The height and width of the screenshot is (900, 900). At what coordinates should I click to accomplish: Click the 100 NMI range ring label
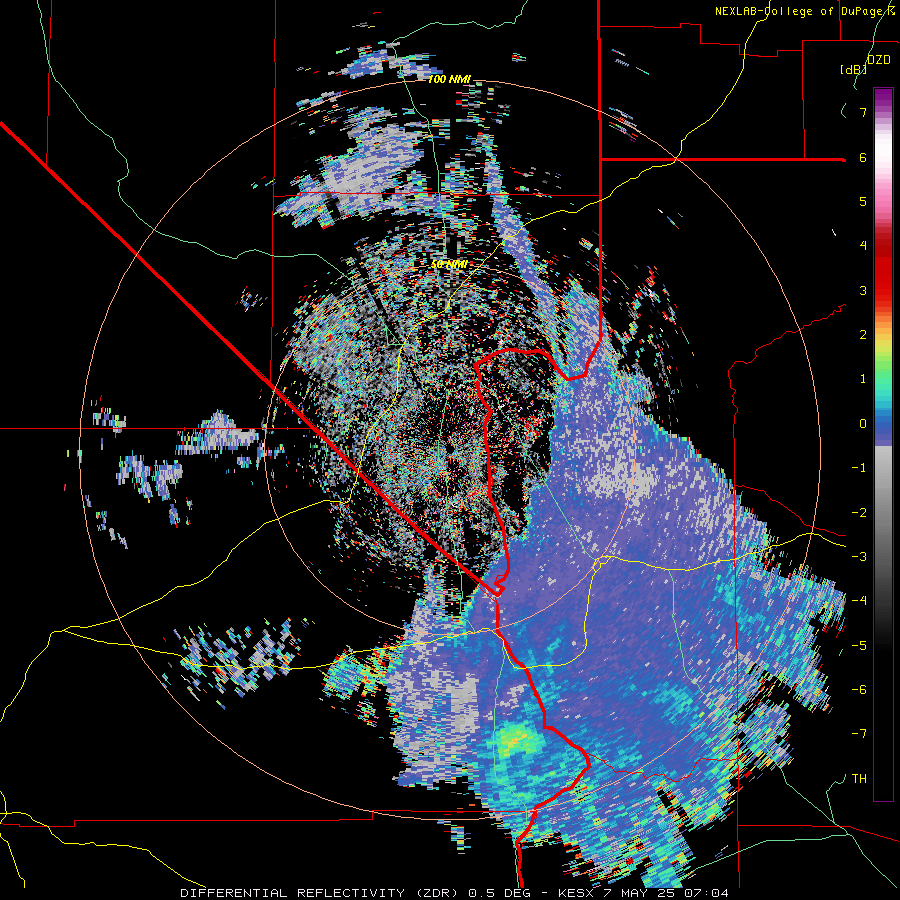coord(449,79)
